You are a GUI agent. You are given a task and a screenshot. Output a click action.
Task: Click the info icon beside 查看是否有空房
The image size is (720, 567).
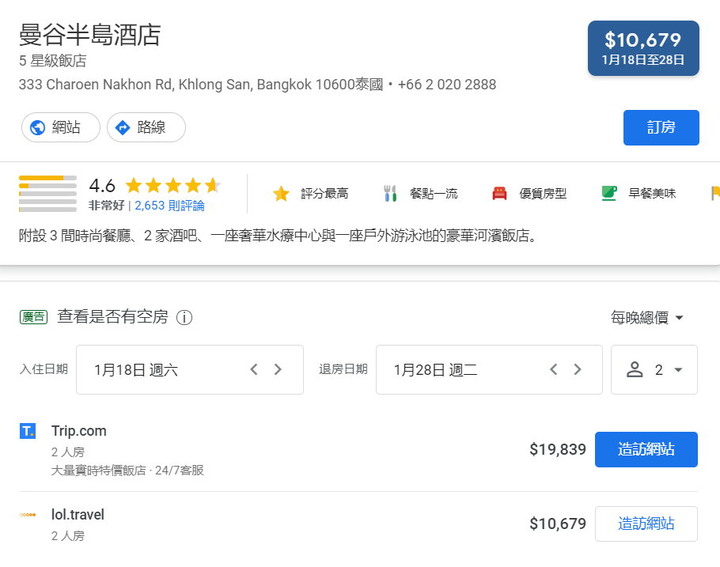(x=185, y=317)
